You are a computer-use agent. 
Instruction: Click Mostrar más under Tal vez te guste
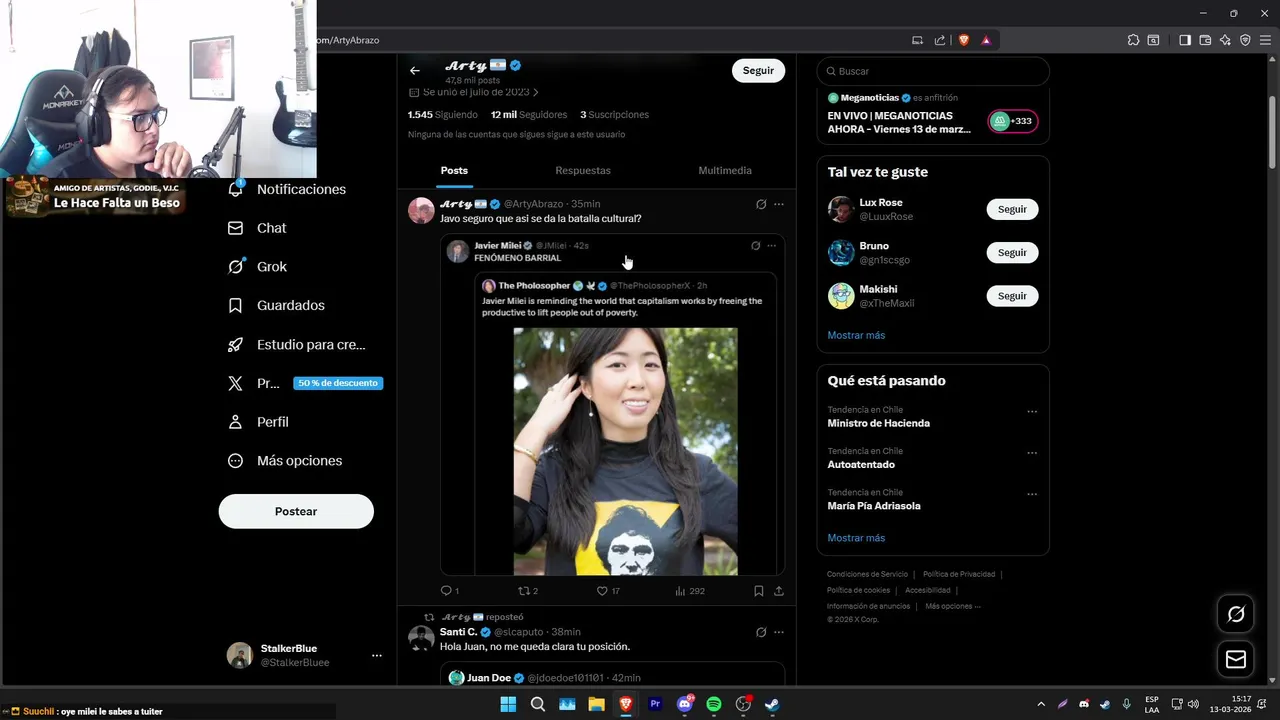[856, 335]
